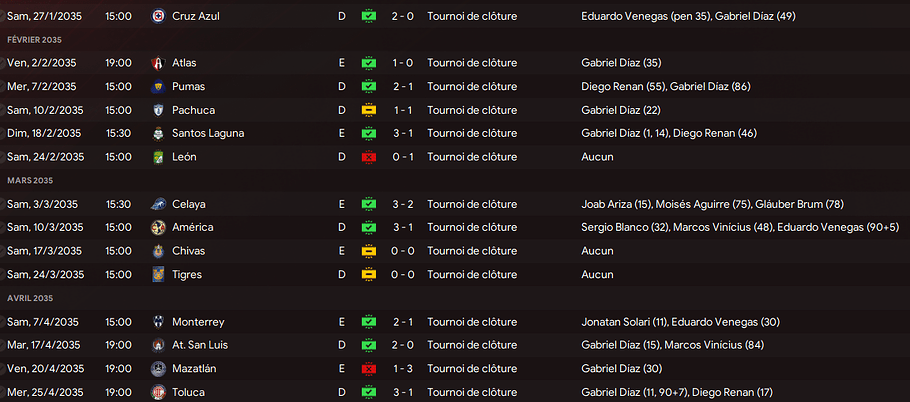The height and width of the screenshot is (402, 910).
Task: Click the red loss icon for León match
Action: coord(368,157)
